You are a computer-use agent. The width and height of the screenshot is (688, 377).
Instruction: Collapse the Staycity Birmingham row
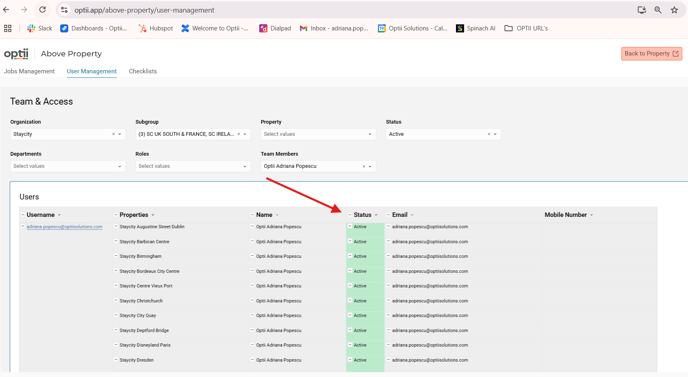116,256
